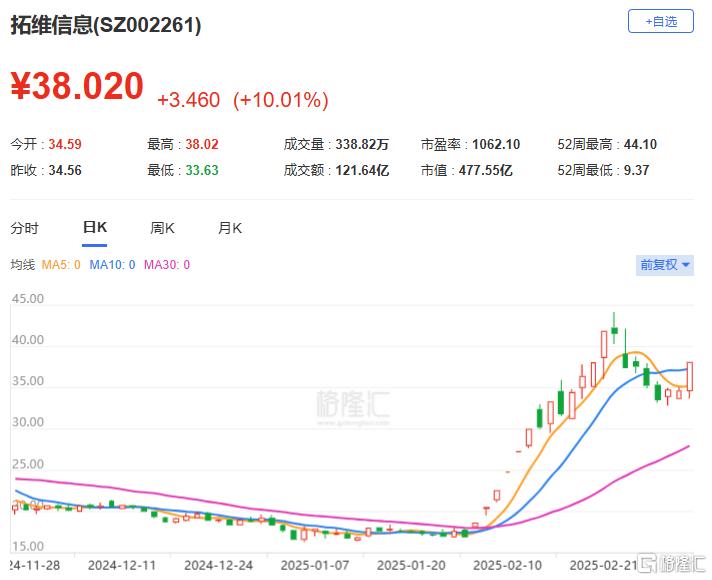Click the 52-week low value 9.37

636,170
